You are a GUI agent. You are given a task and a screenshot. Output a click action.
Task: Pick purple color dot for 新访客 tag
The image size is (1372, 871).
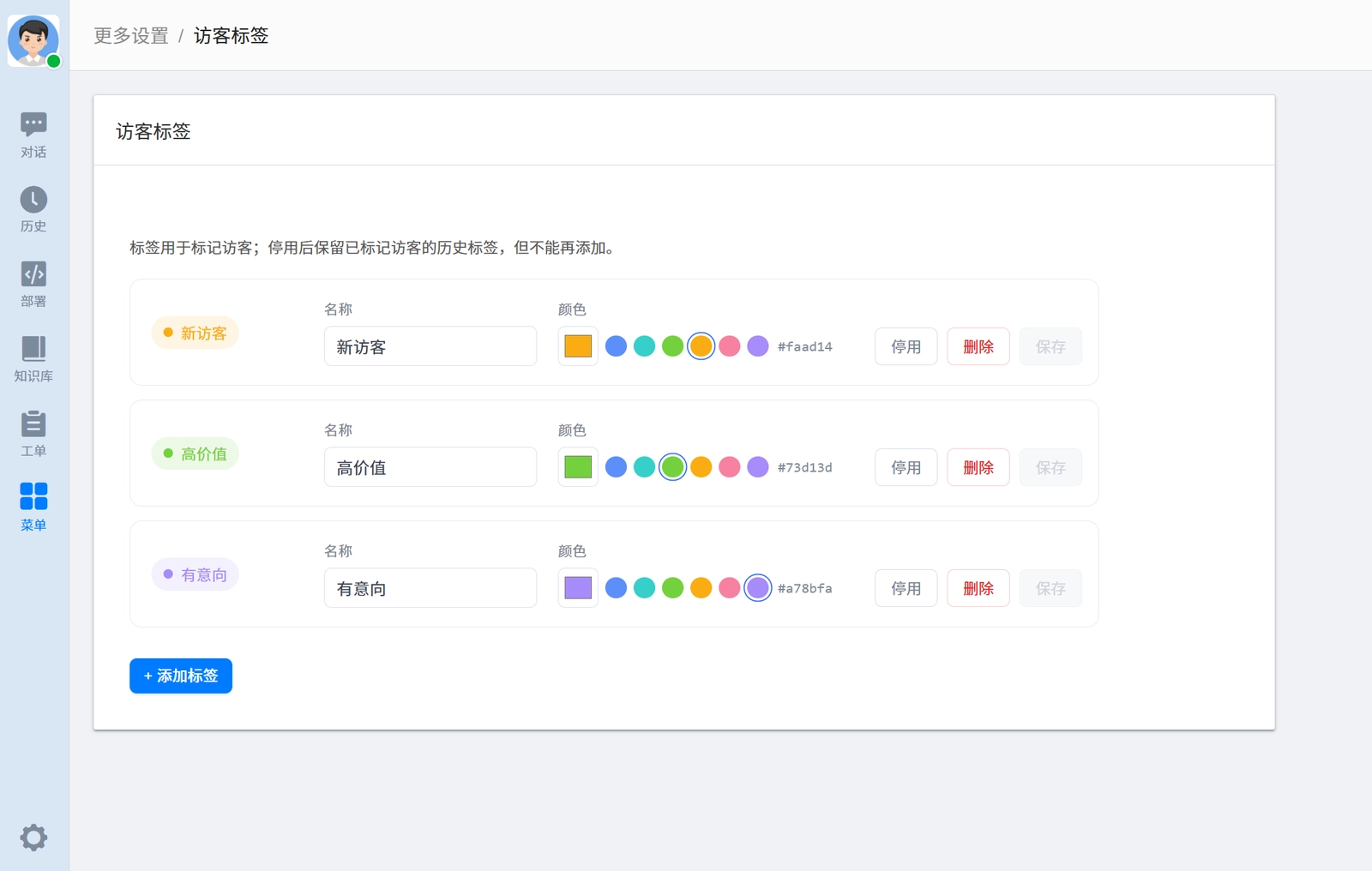[x=757, y=346]
